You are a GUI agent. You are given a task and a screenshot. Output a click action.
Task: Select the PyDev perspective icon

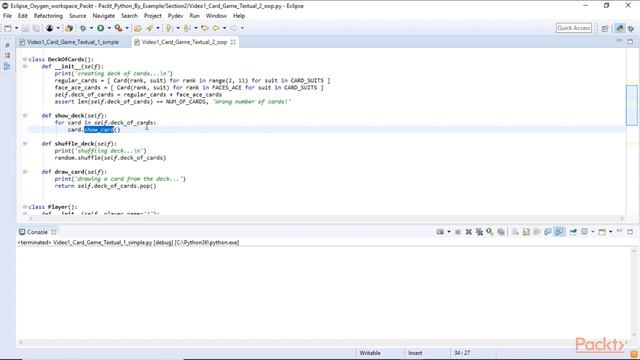pos(620,28)
